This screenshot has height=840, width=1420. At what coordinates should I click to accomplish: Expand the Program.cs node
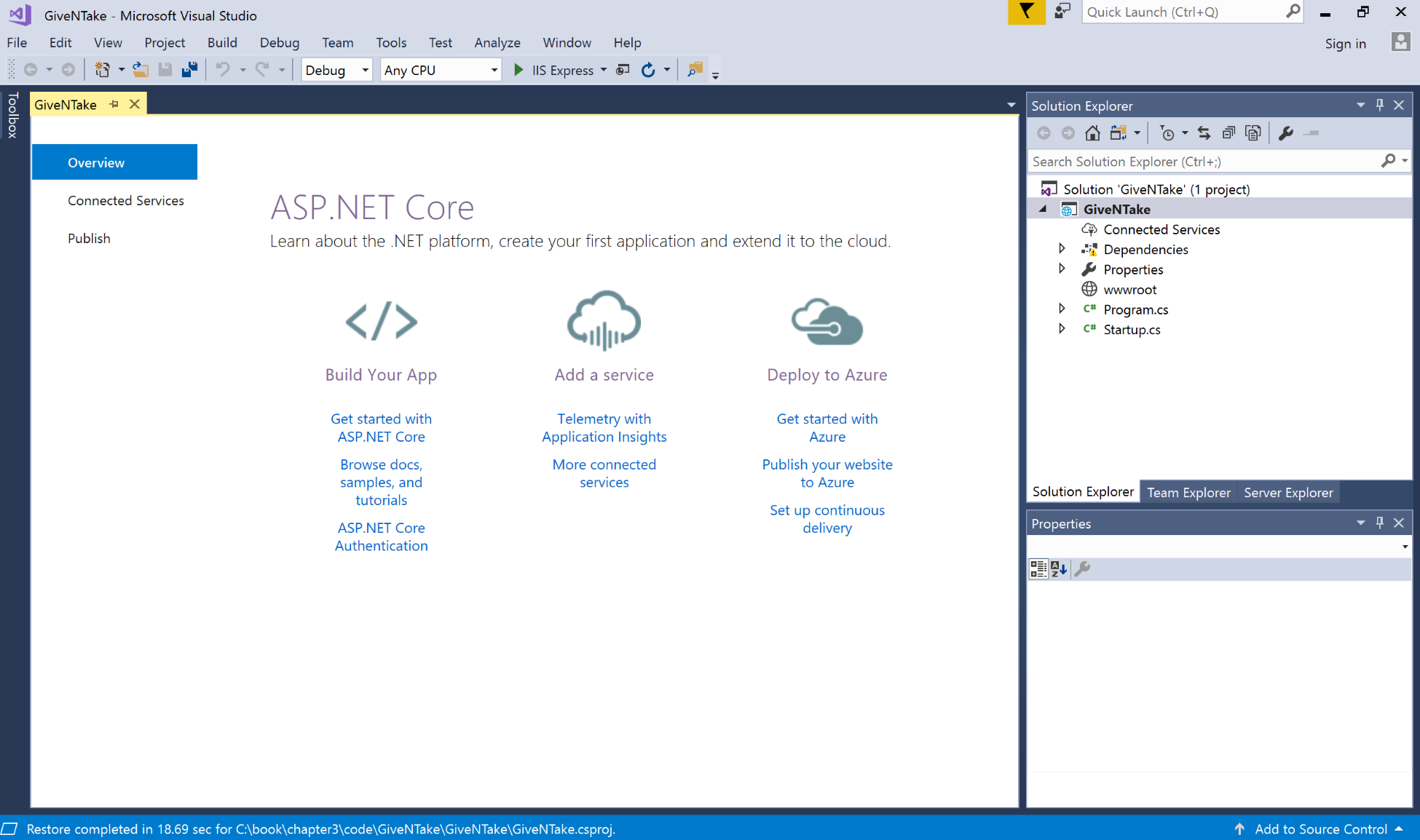(x=1062, y=309)
